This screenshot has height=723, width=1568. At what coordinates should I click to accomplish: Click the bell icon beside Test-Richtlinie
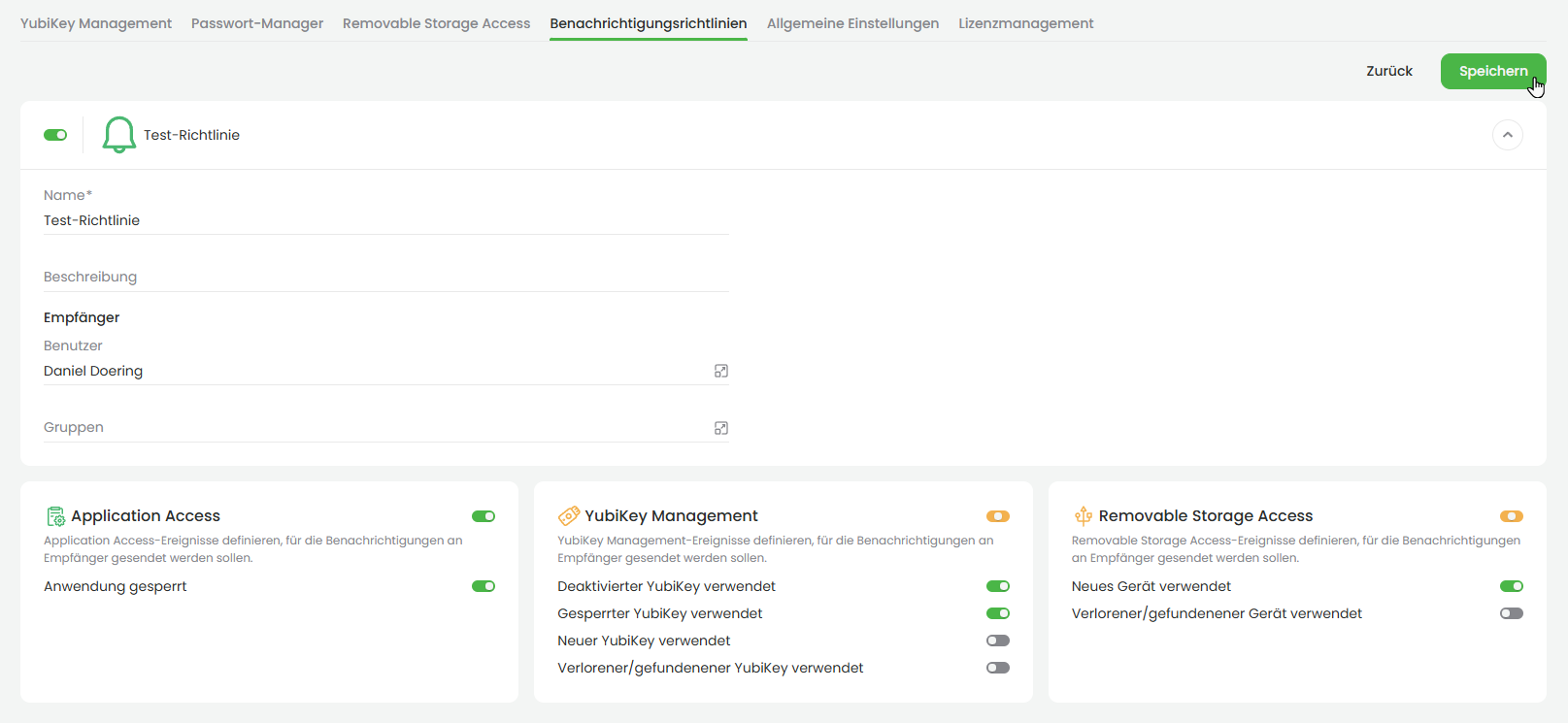[x=118, y=135]
